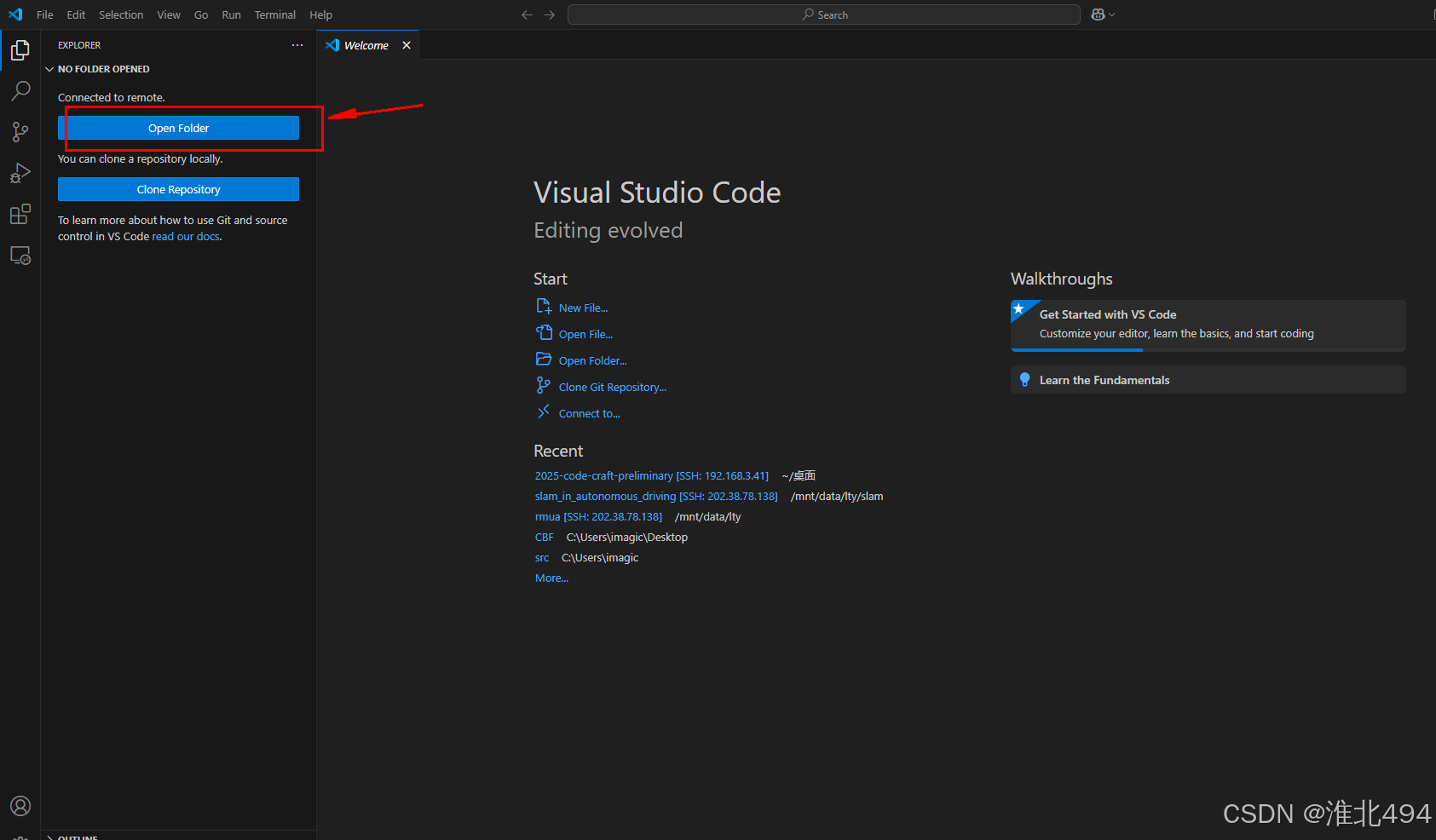The image size is (1436, 840).
Task: Go back with the left arrow
Action: point(527,14)
